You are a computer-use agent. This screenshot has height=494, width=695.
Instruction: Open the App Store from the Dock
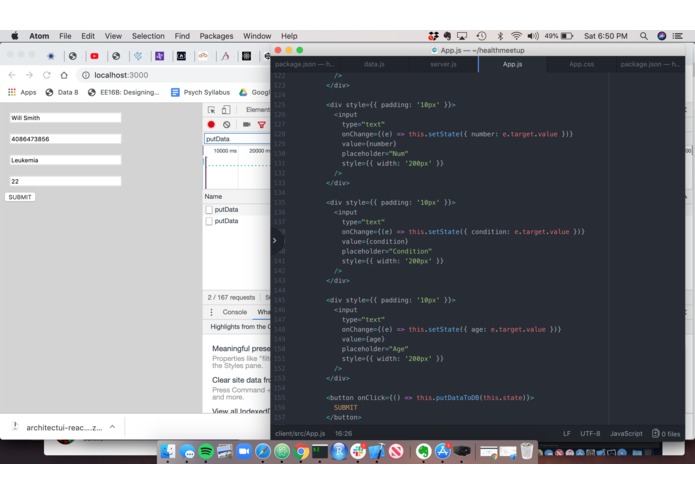point(443,451)
